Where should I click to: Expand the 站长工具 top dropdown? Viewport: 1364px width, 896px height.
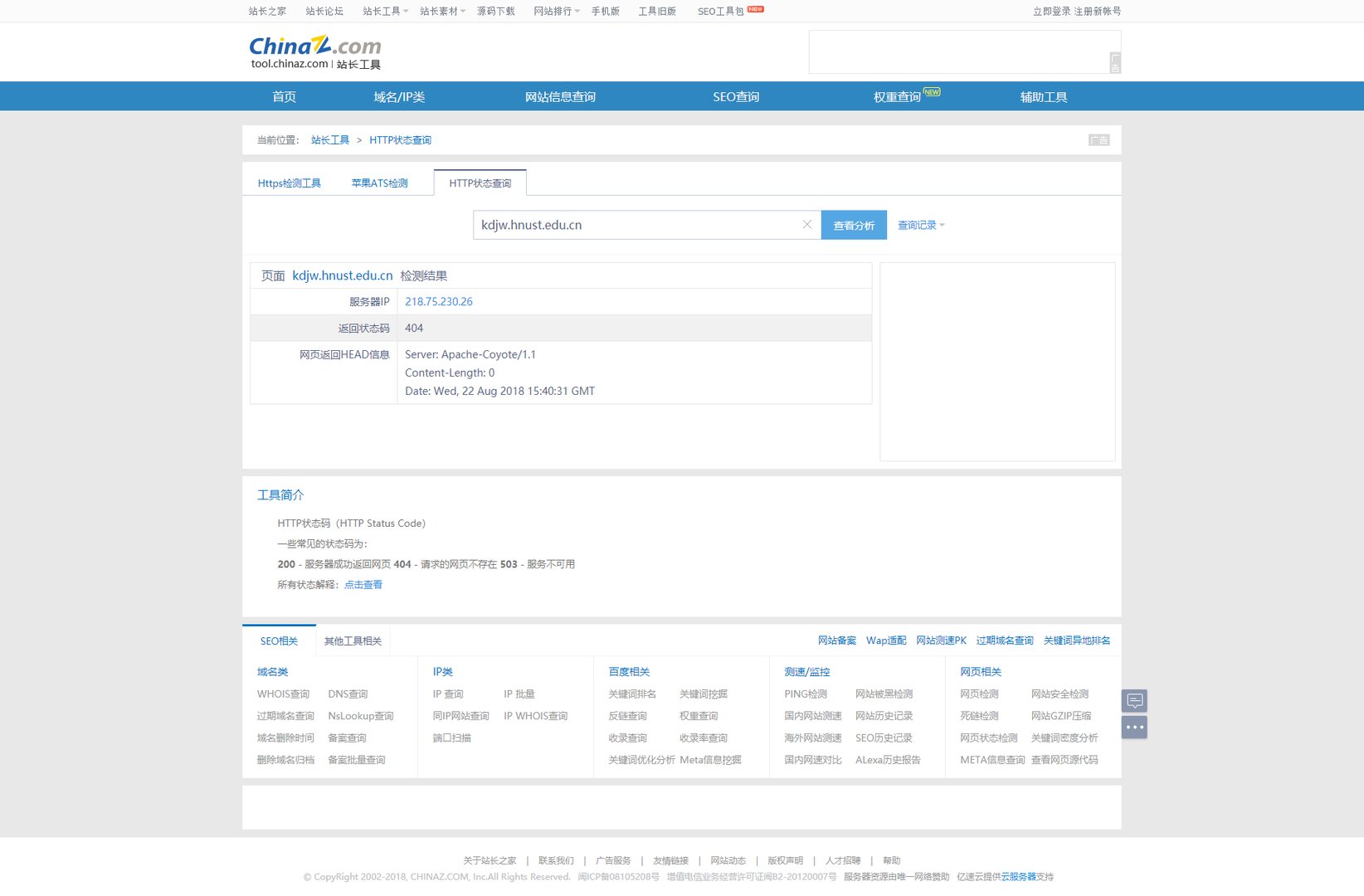tap(385, 12)
